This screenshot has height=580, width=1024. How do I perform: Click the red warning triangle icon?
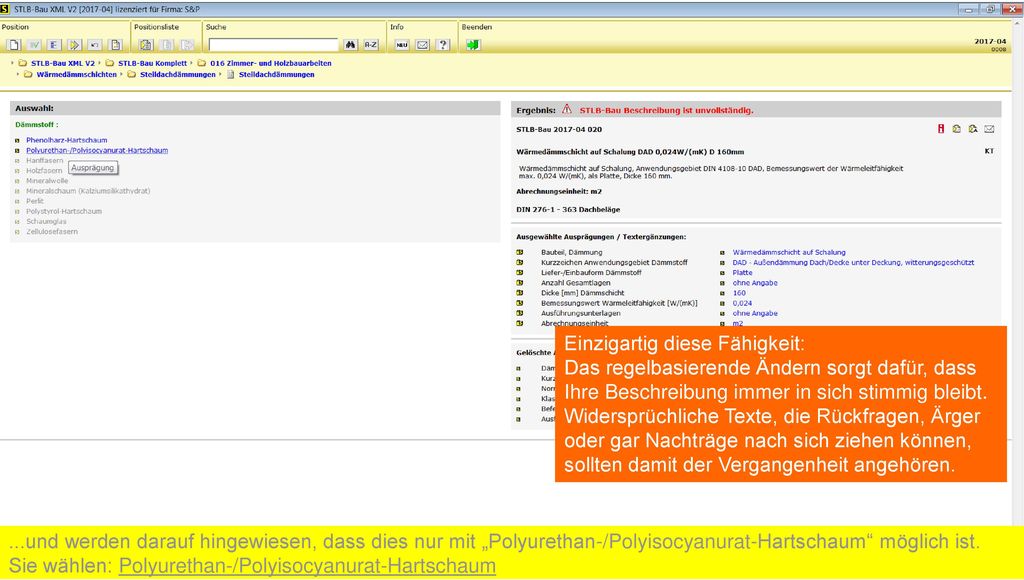coord(566,109)
